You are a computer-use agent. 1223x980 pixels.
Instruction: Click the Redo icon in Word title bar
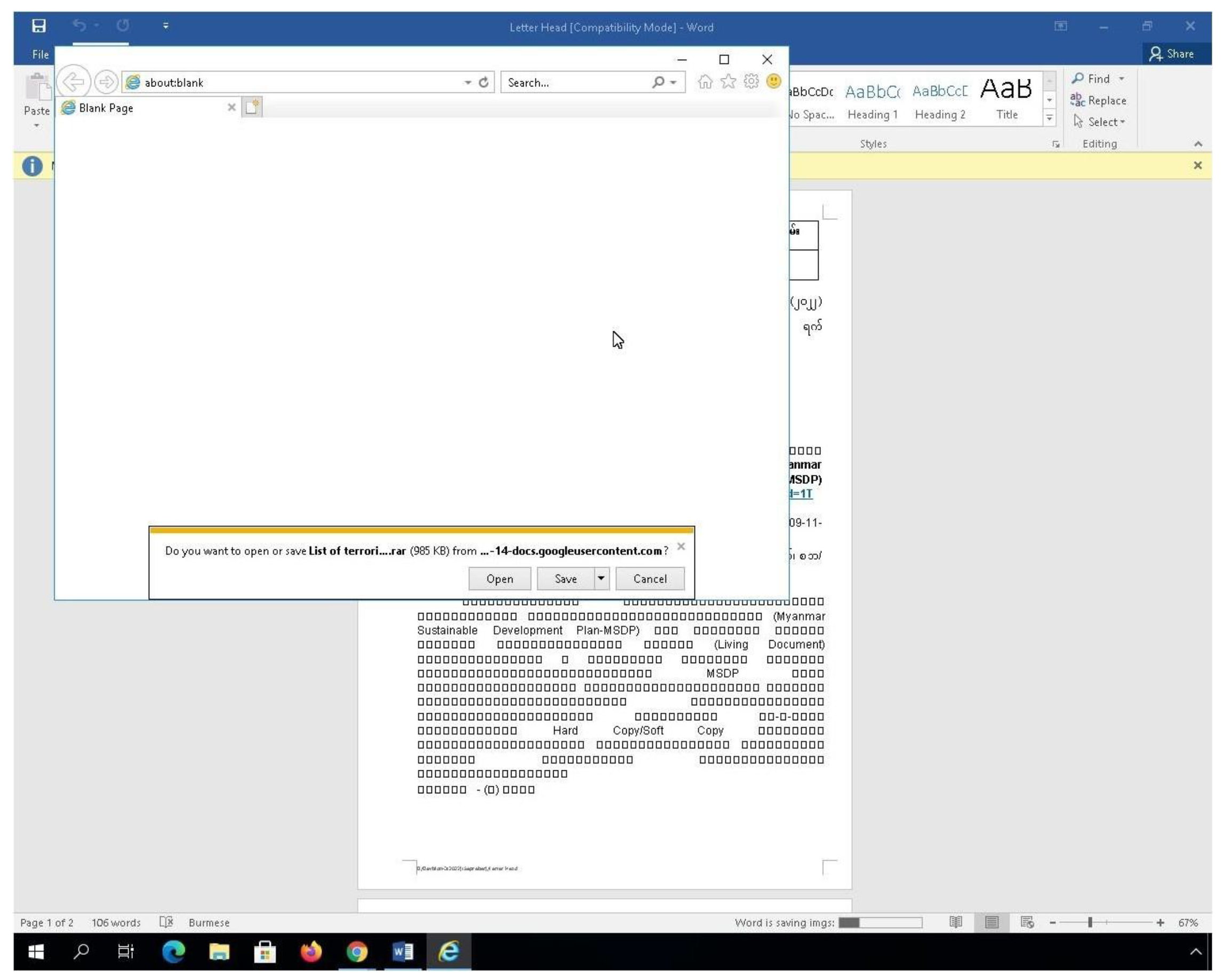(x=123, y=25)
